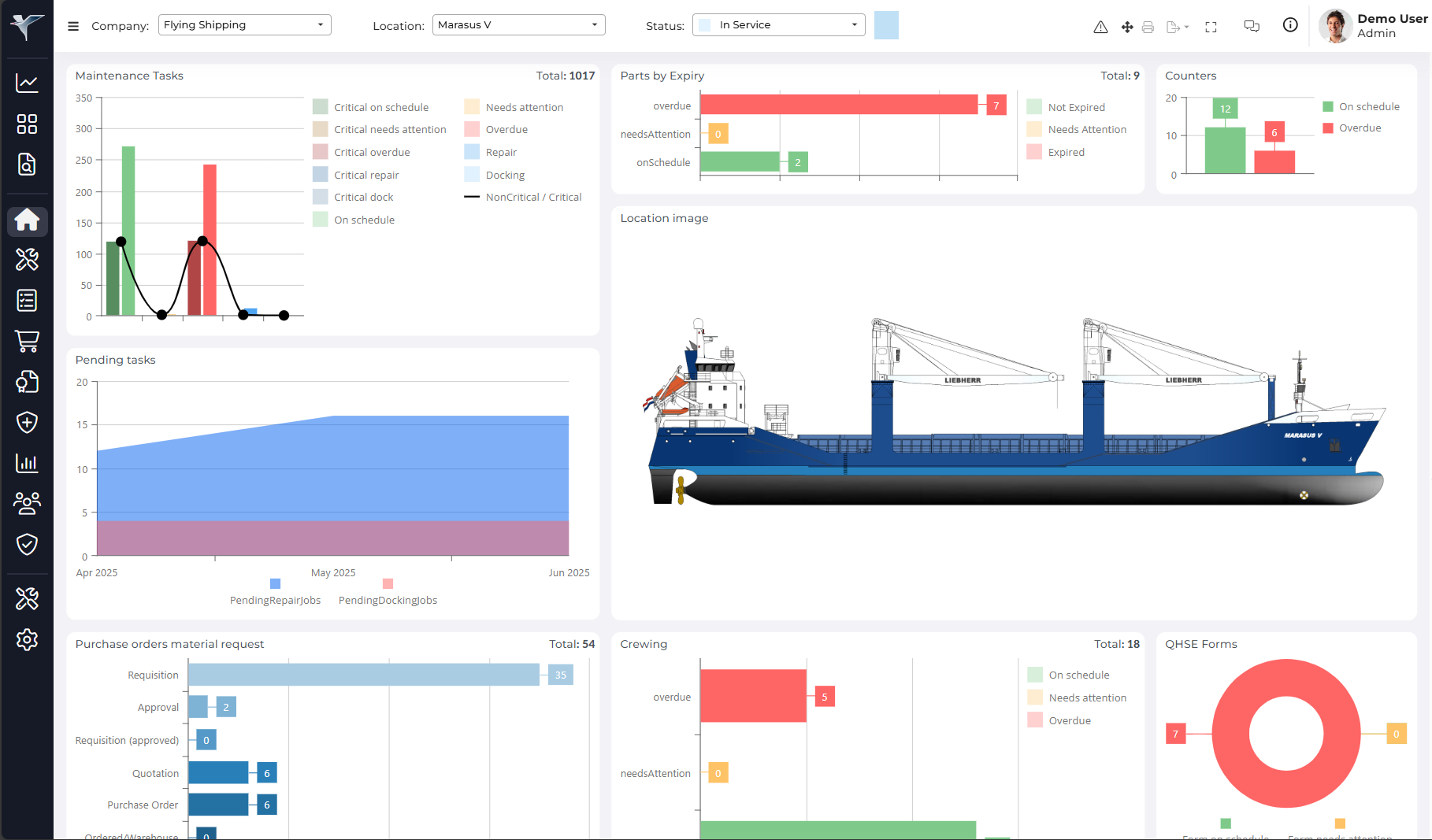Open the Crewing people icon in sidebar

click(x=27, y=503)
